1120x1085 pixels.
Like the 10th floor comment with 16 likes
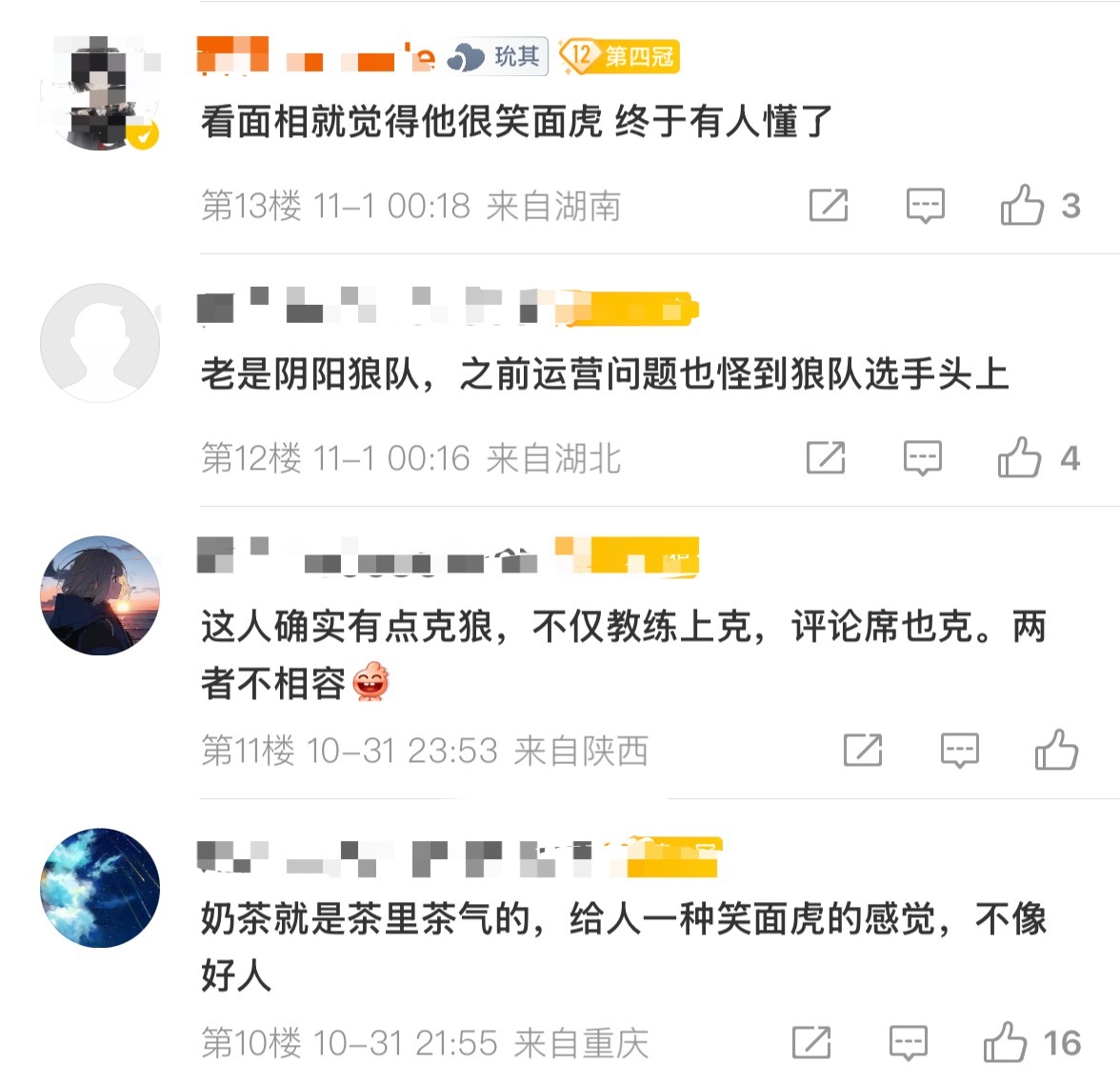1005,1043
